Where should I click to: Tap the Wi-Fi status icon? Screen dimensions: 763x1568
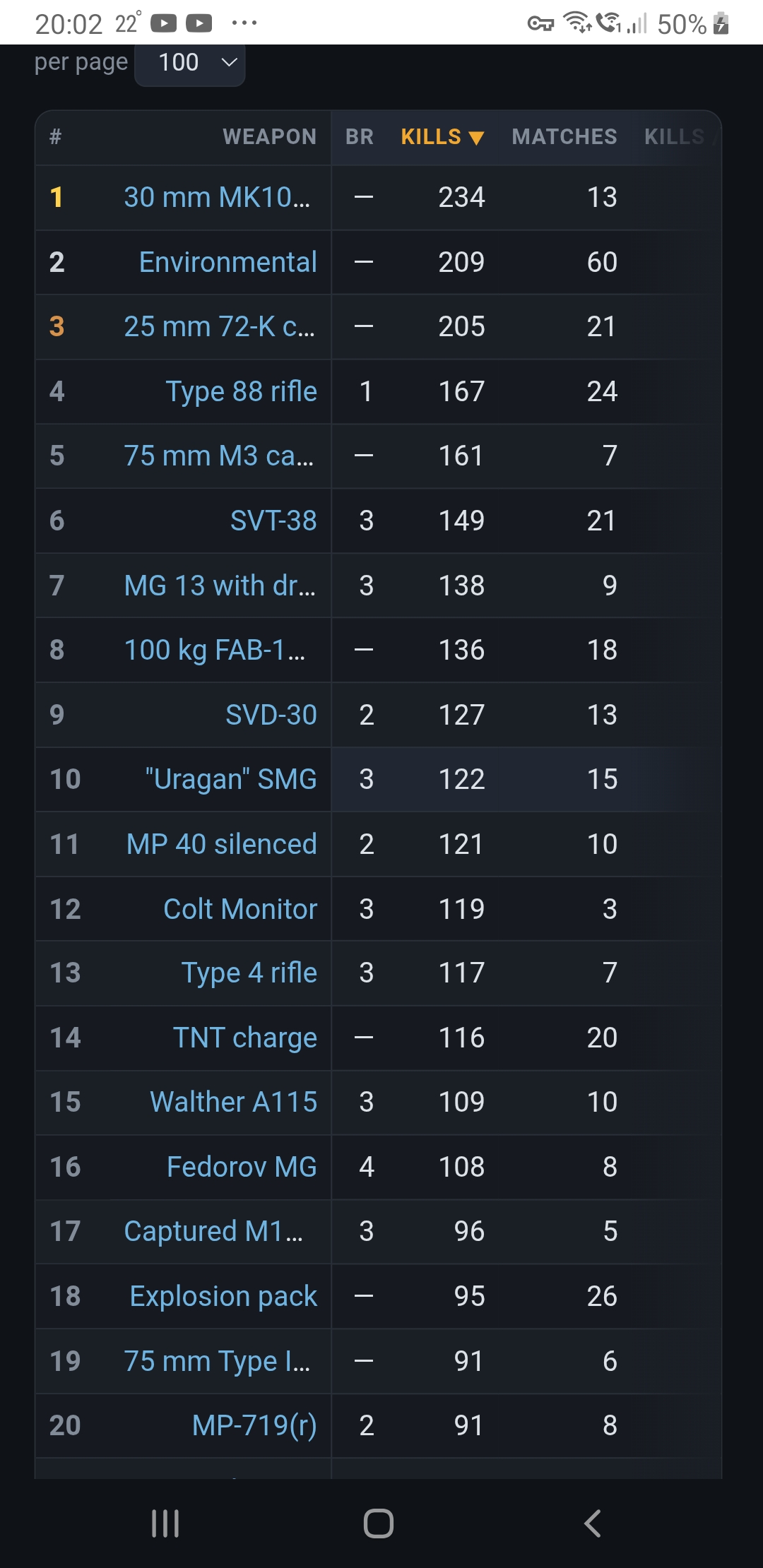coord(577,23)
